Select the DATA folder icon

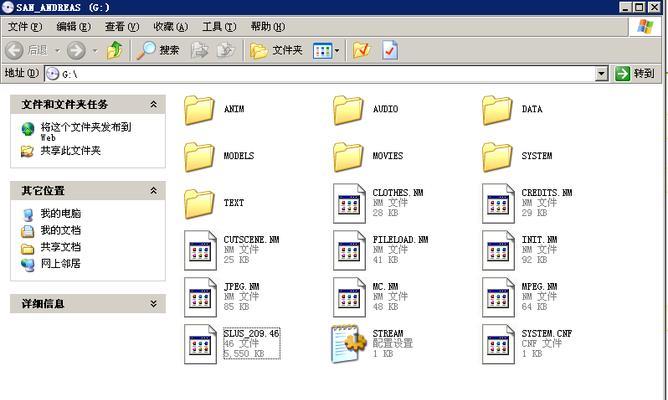point(498,110)
